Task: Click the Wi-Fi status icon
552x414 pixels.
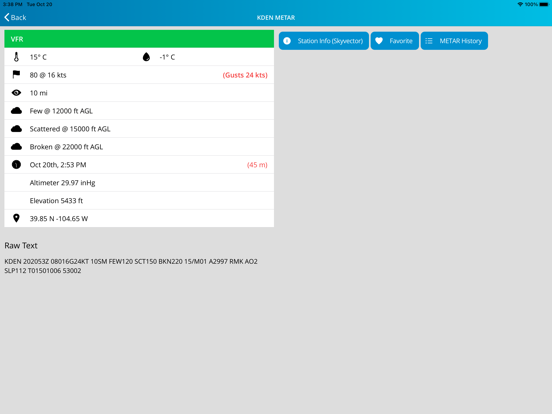Action: pyautogui.click(x=520, y=4)
